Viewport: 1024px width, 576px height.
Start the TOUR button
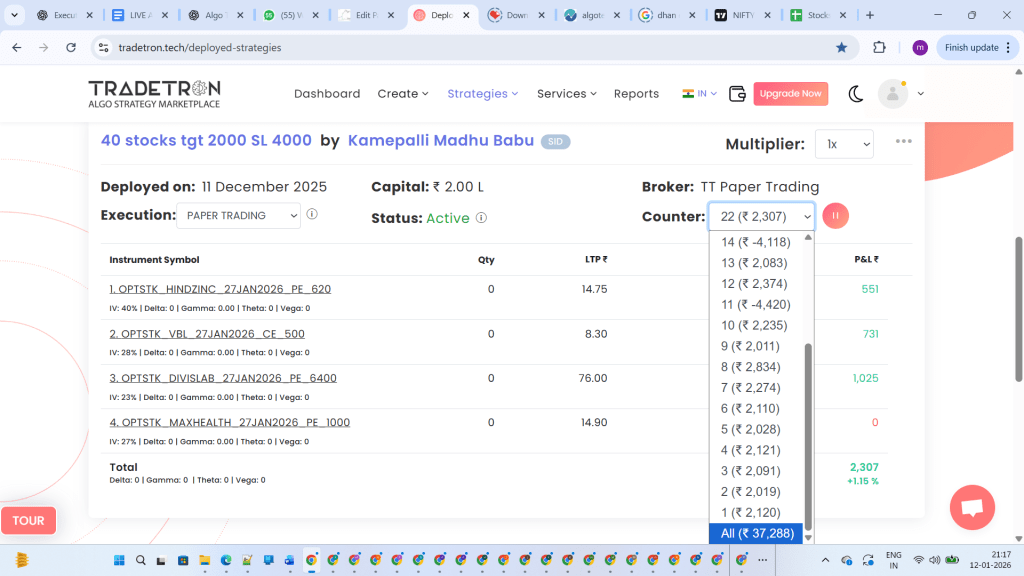28,520
